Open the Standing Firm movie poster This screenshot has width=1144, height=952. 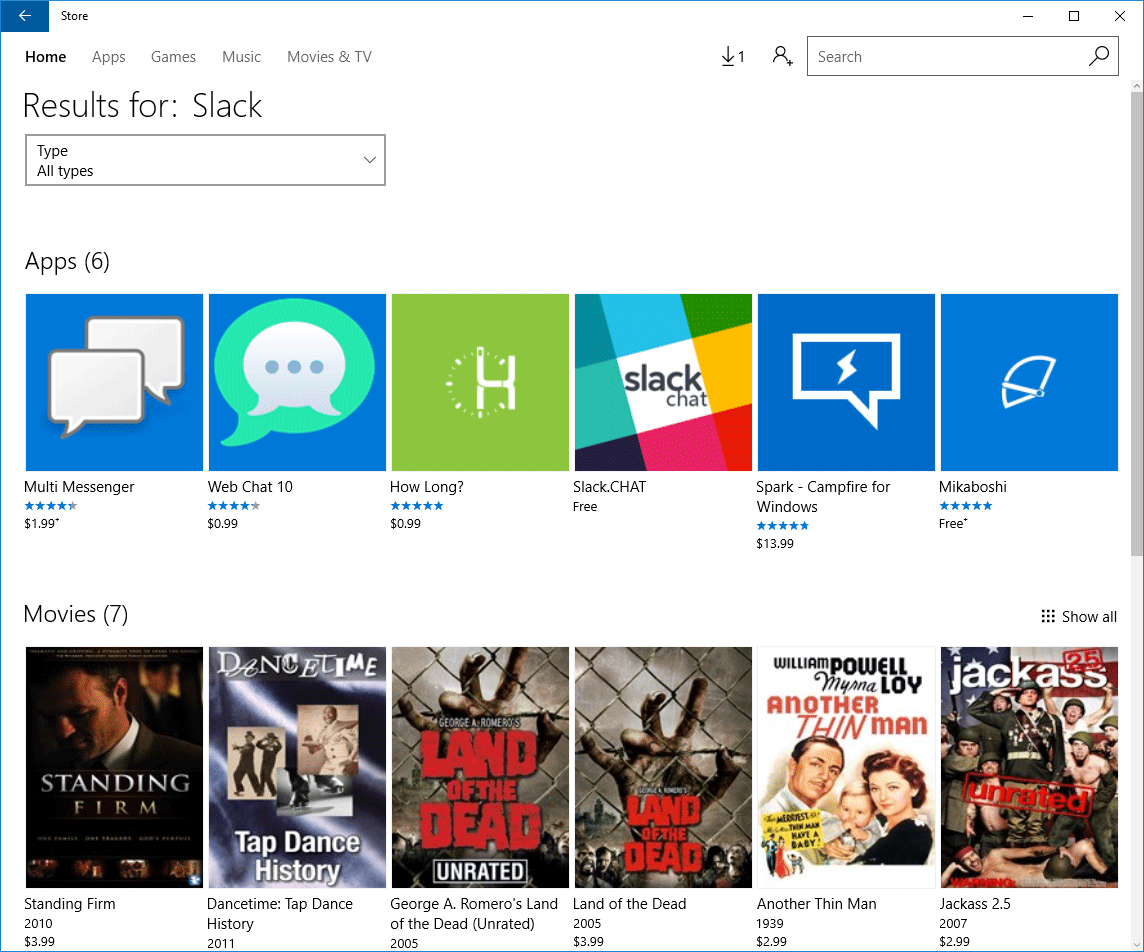tap(115, 767)
